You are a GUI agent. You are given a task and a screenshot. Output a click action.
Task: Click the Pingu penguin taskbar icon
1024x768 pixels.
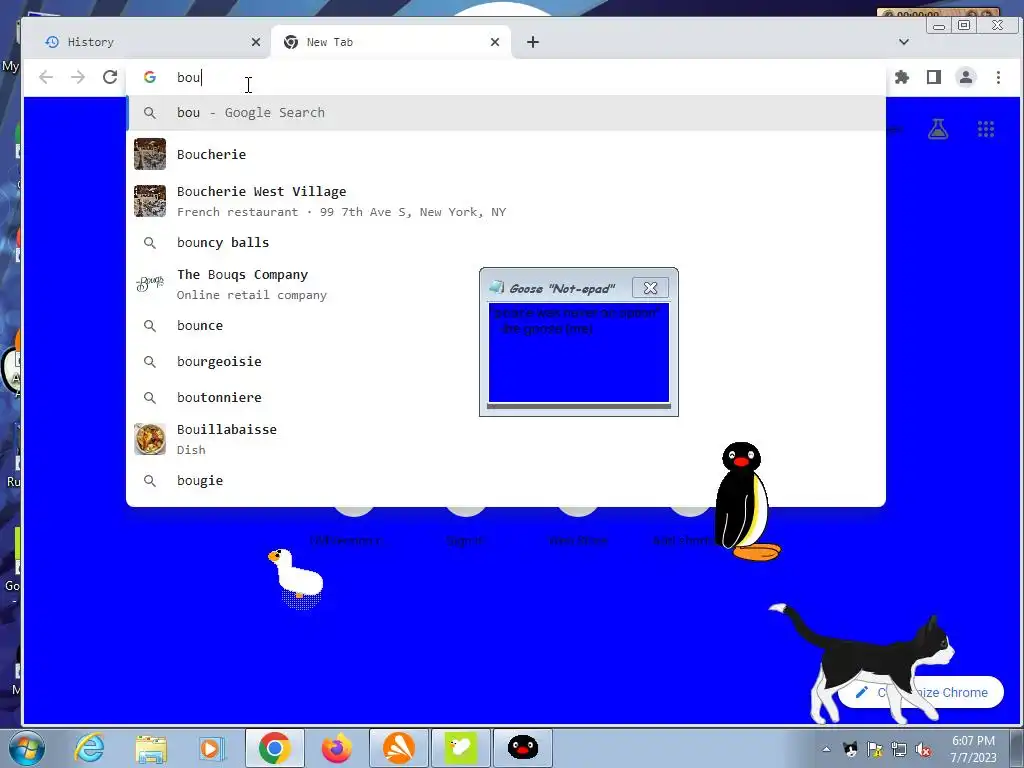point(522,748)
